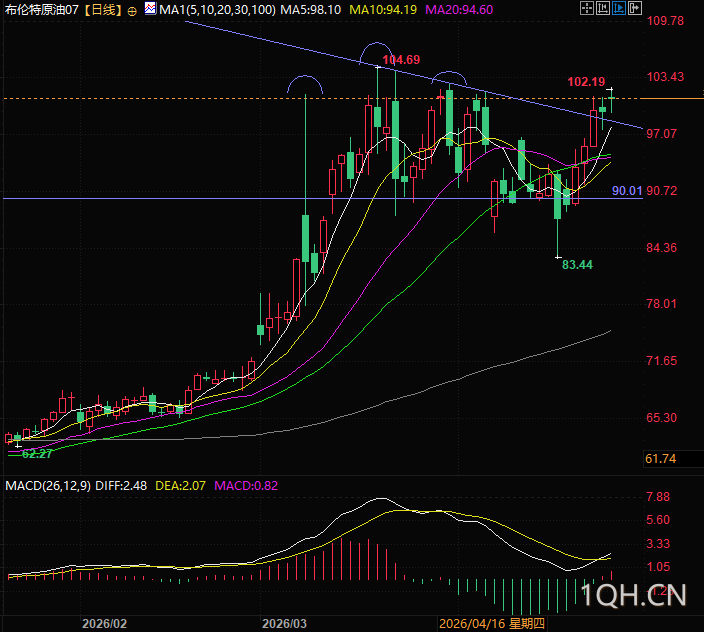
Task: Click the indicator chart icon before MA1
Action: point(150,9)
